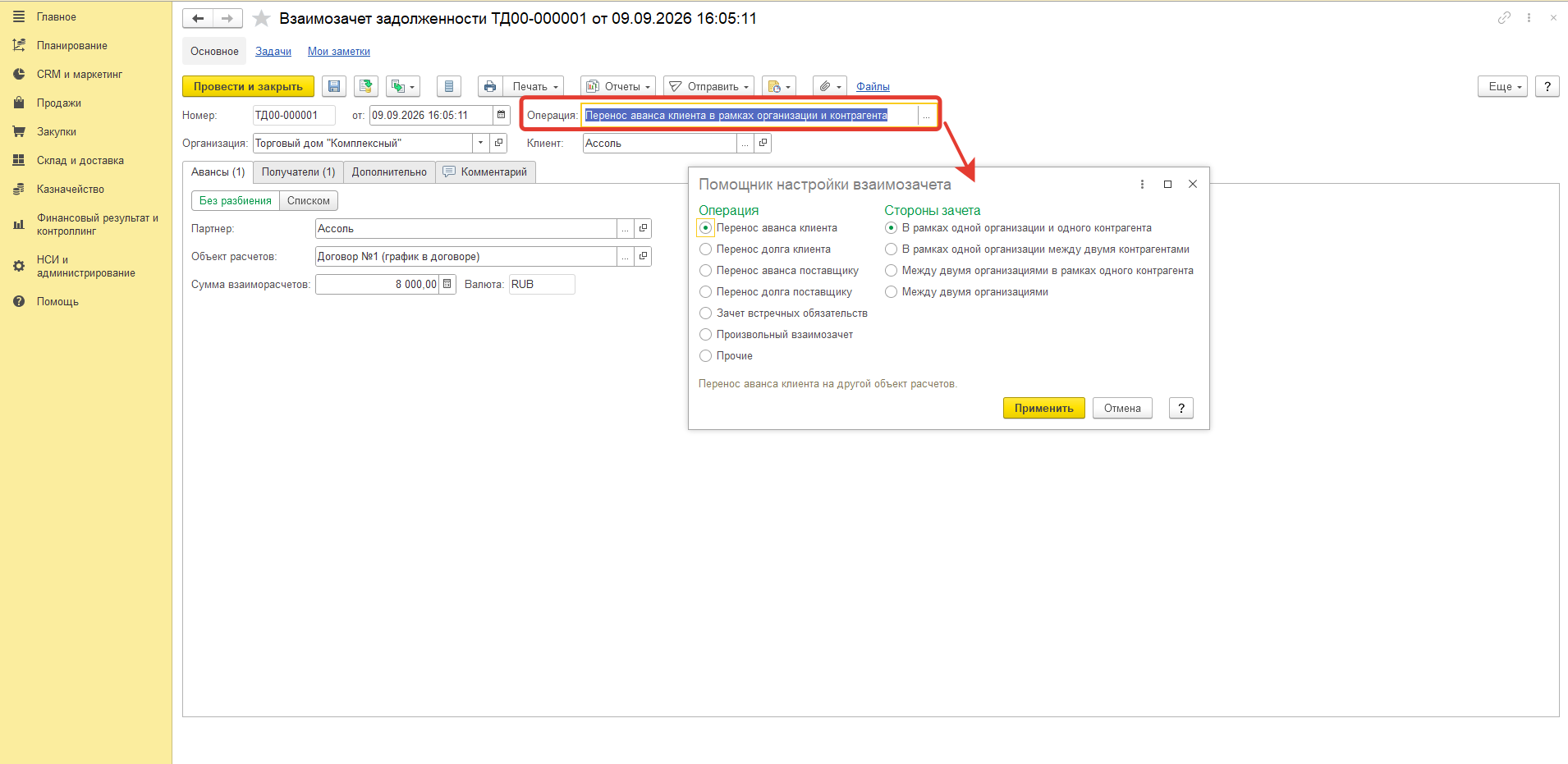Click Отмена in the assistant dialog
This screenshot has height=764, width=1568.
(1122, 408)
